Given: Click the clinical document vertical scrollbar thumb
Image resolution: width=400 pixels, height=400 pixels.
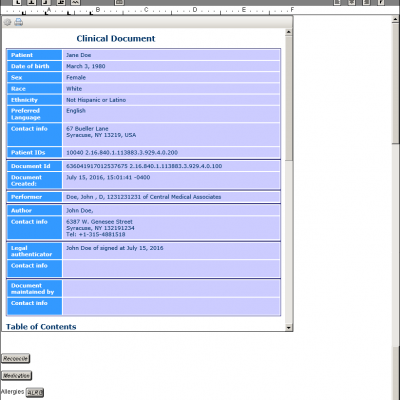Looking at the screenshot, I should [289, 98].
